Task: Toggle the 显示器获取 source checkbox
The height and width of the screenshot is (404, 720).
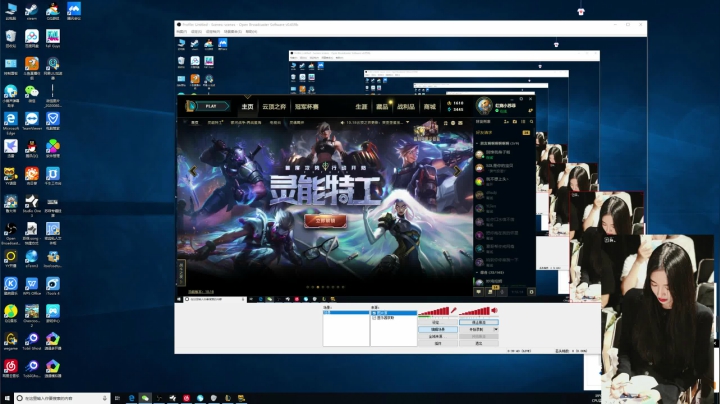Action: [x=374, y=318]
